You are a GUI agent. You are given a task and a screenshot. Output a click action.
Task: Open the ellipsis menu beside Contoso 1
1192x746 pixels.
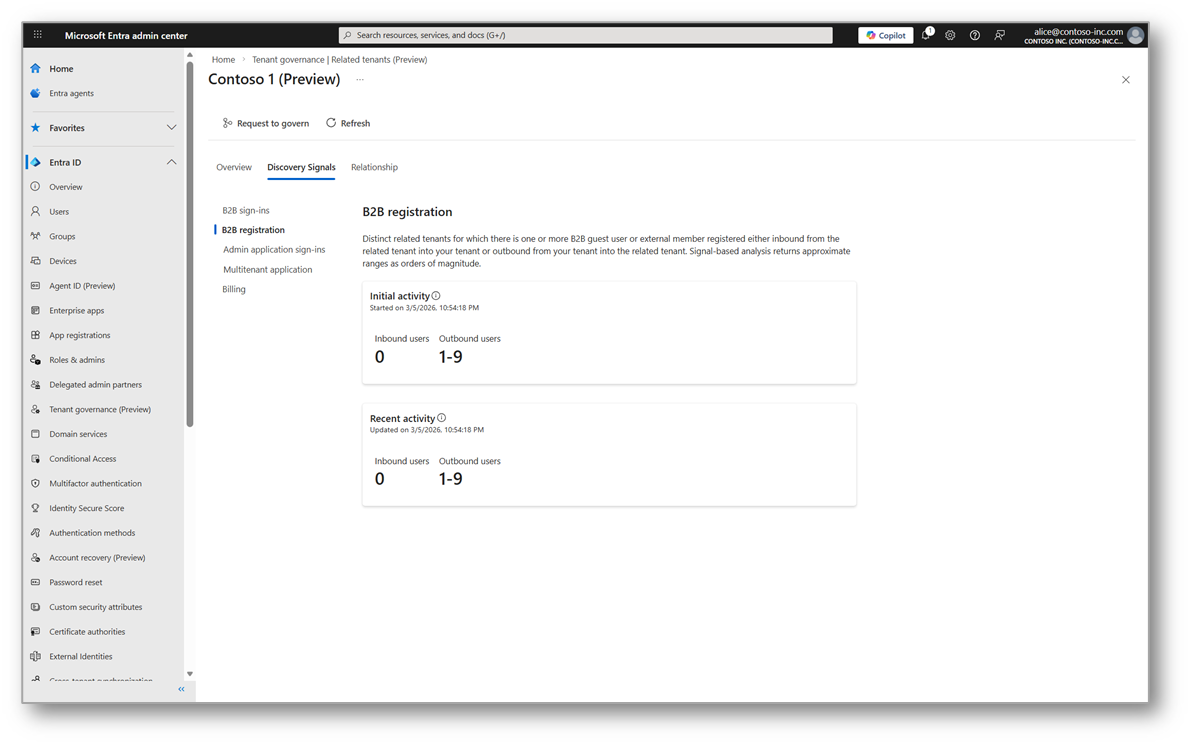coord(360,79)
